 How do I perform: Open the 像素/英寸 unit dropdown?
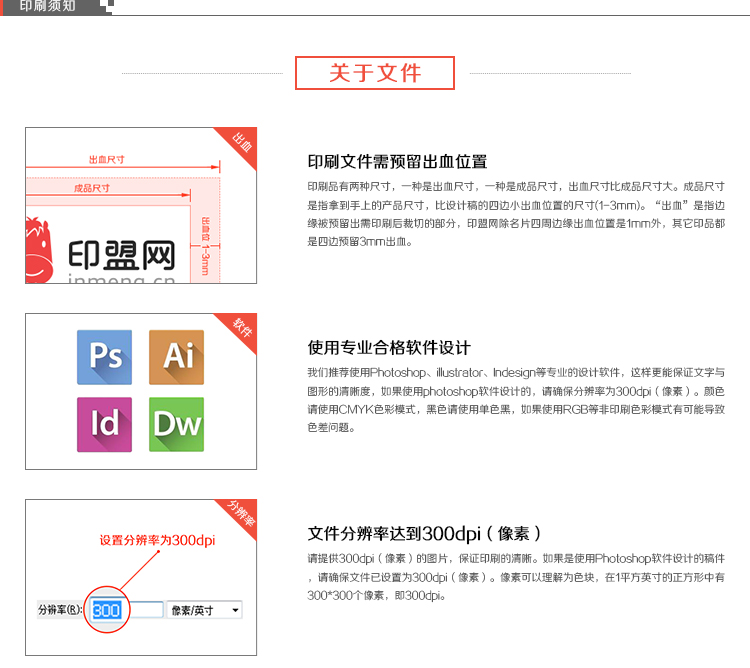pos(204,609)
